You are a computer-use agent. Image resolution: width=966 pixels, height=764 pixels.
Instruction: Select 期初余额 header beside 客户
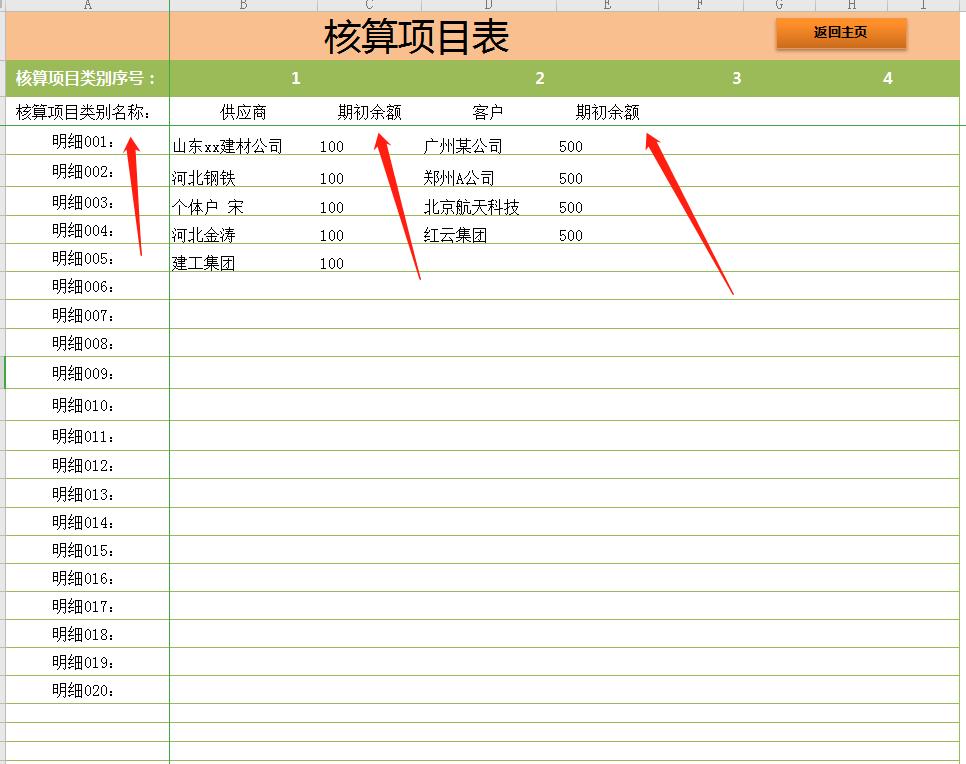coord(607,112)
